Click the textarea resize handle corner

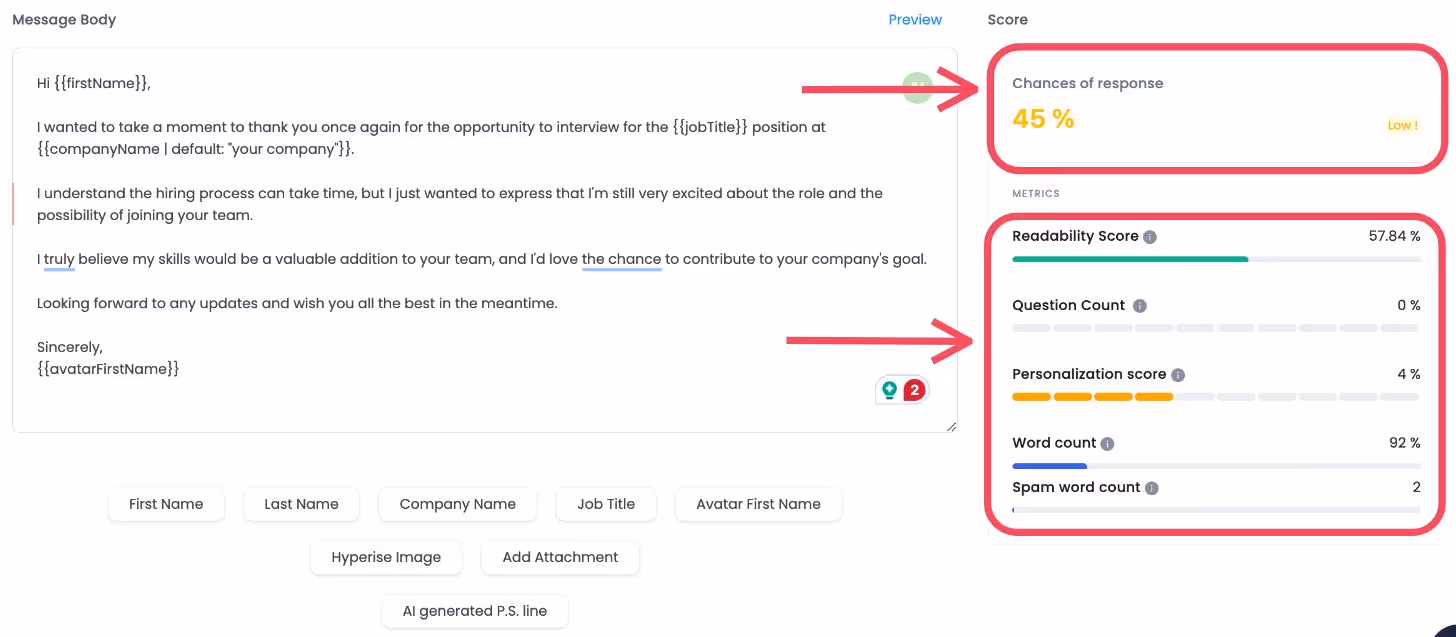click(950, 426)
